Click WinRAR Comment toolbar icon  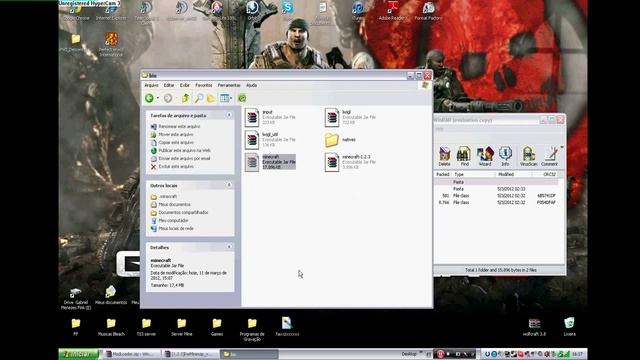549,156
